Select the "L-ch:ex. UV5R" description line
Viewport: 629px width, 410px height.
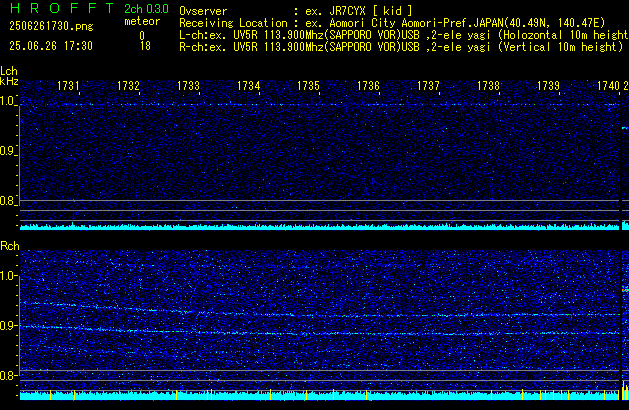click(x=404, y=35)
